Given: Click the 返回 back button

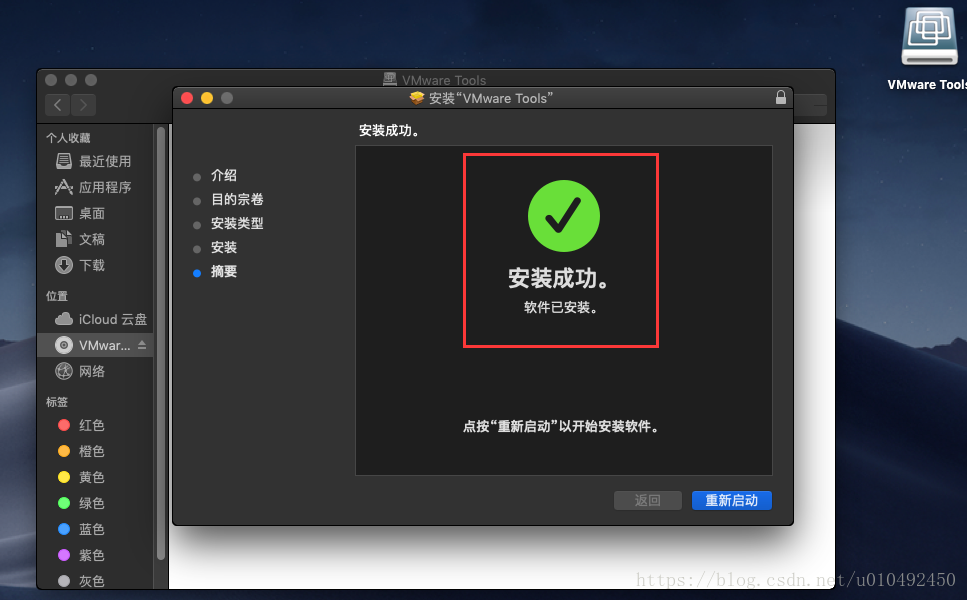Looking at the screenshot, I should (x=648, y=500).
